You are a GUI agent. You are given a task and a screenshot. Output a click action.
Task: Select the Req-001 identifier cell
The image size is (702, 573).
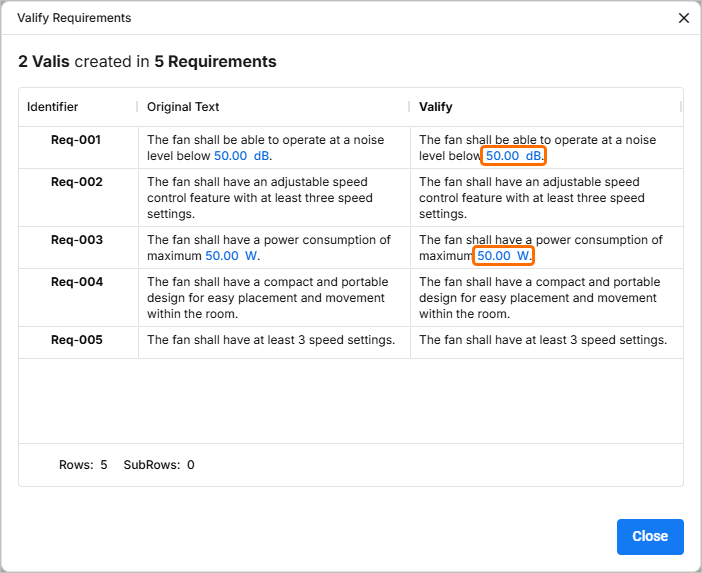pyautogui.click(x=76, y=140)
